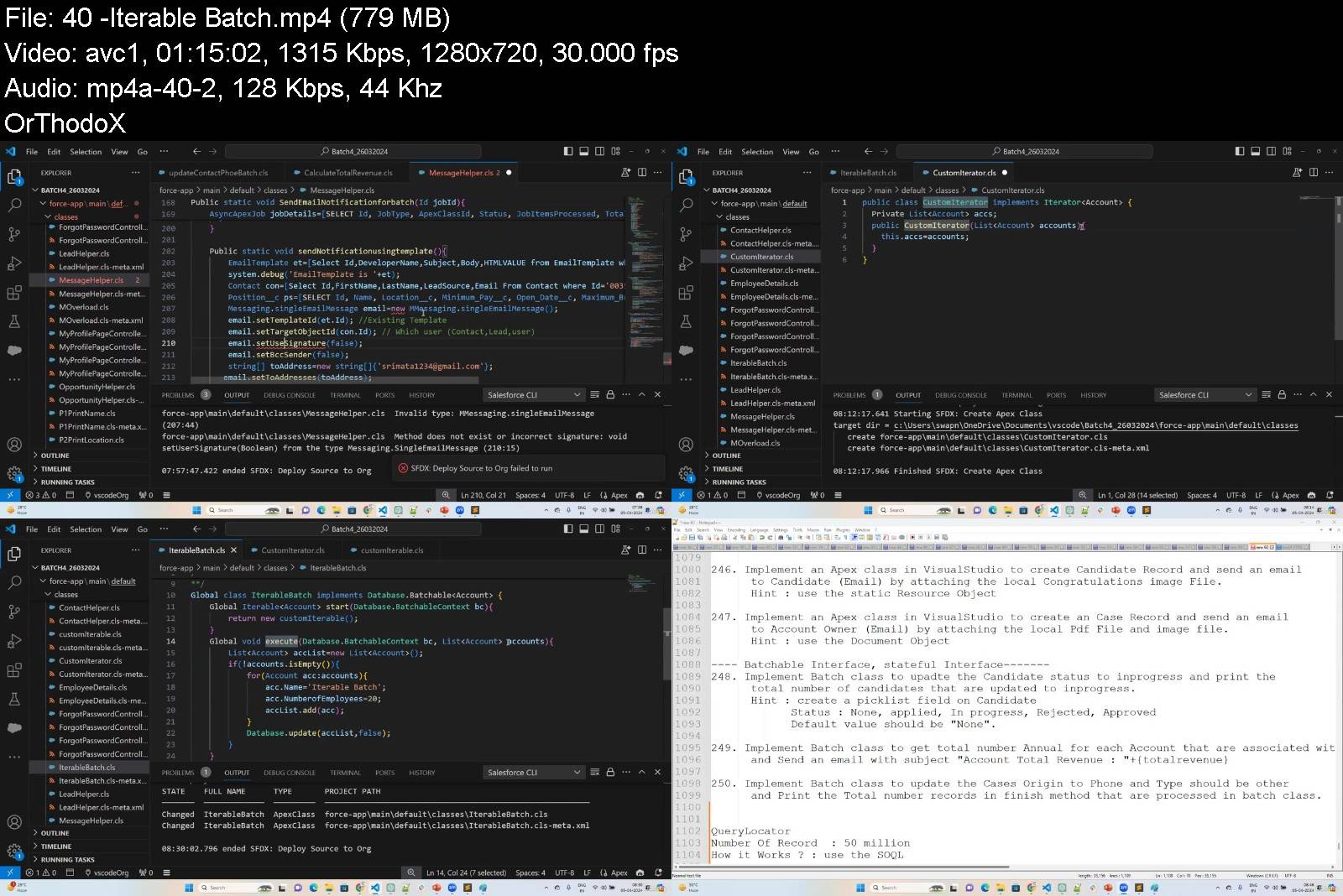This screenshot has height=896, width=1343.
Task: Click UTF-8 encoding in CustomIterator.cls window status bar
Action: tap(1236, 495)
